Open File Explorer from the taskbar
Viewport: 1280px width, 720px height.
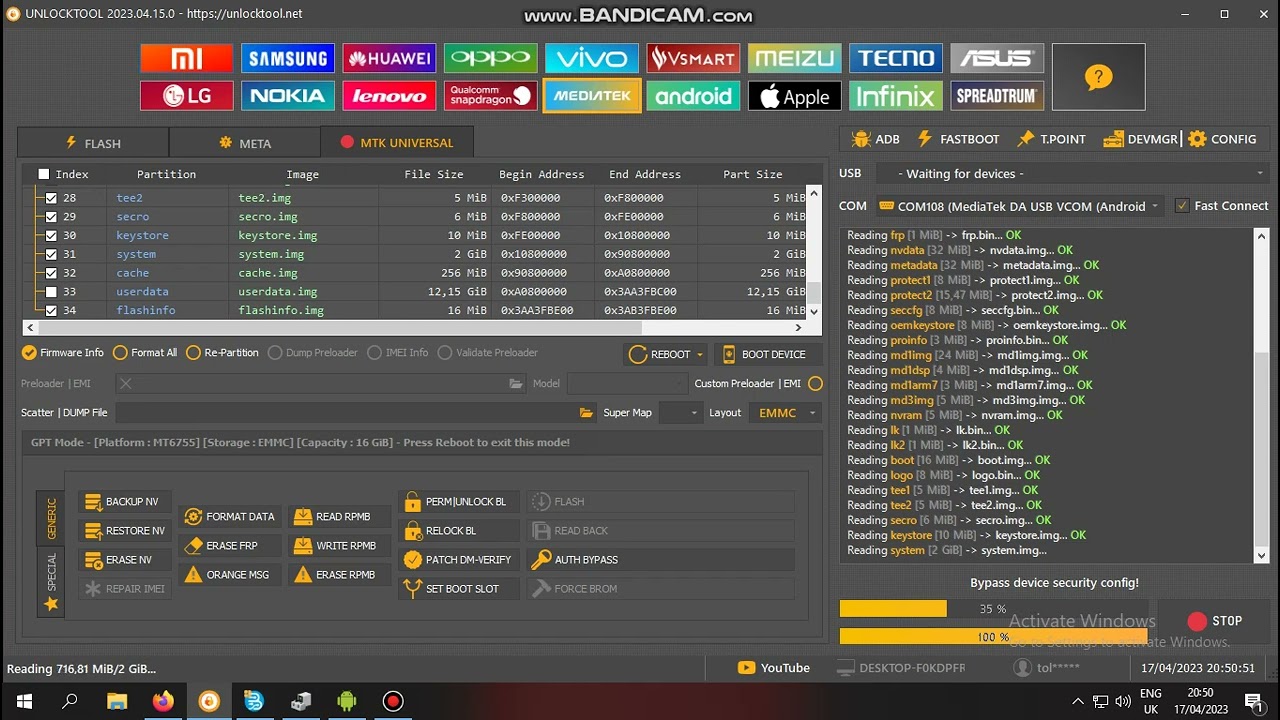pos(117,702)
